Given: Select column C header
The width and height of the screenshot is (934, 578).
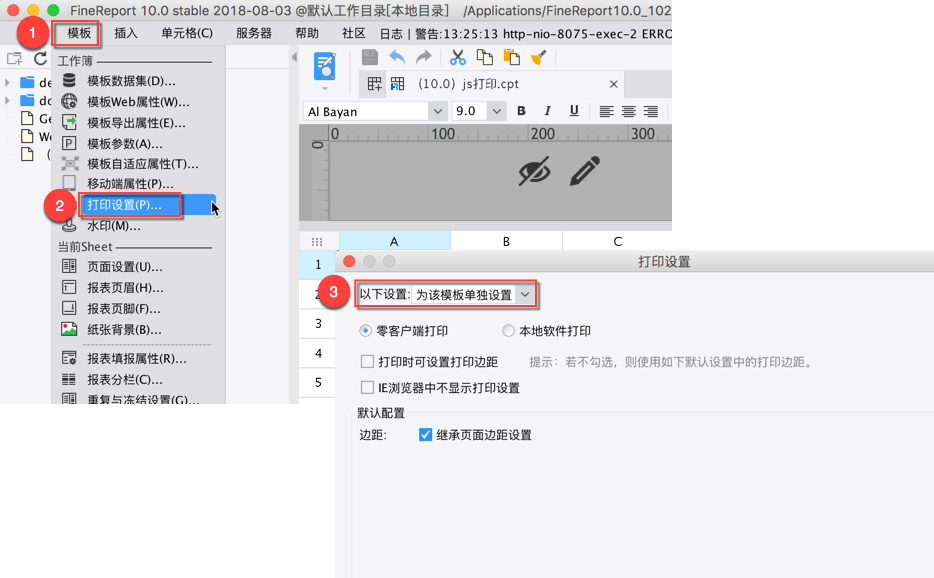Looking at the screenshot, I should click(x=617, y=241).
